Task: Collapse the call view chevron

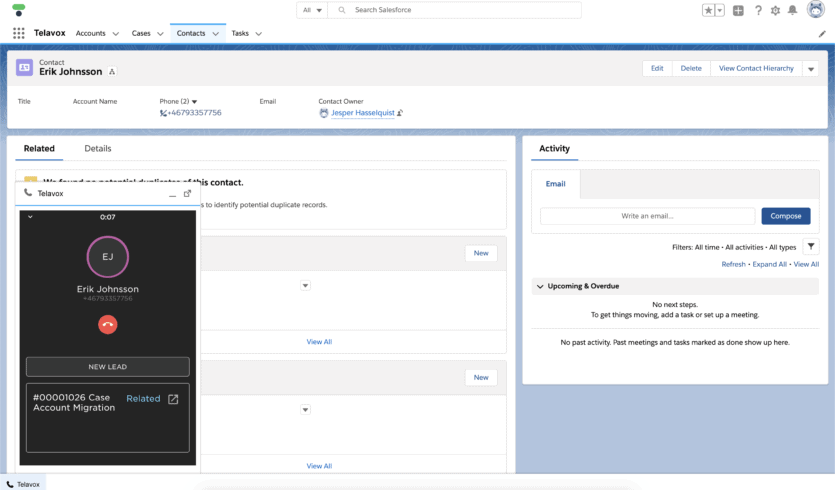Action: coord(30,217)
